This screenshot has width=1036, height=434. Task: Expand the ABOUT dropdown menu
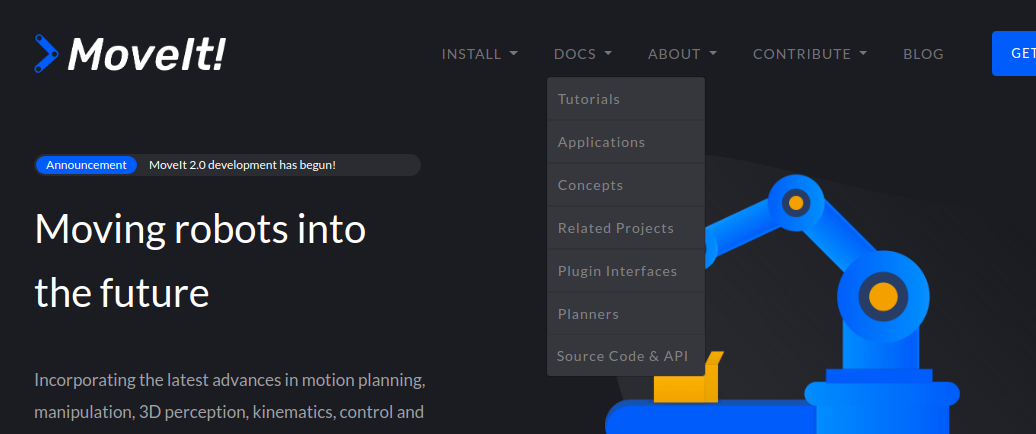pyautogui.click(x=683, y=54)
